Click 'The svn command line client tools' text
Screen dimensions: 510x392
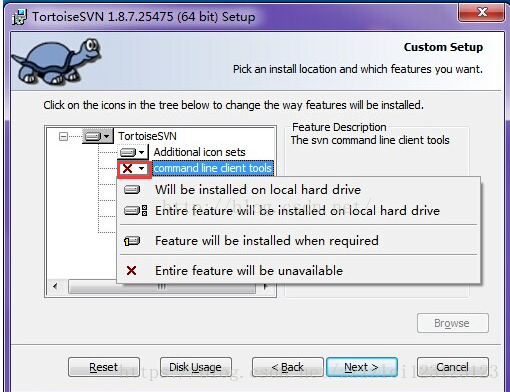pos(370,140)
